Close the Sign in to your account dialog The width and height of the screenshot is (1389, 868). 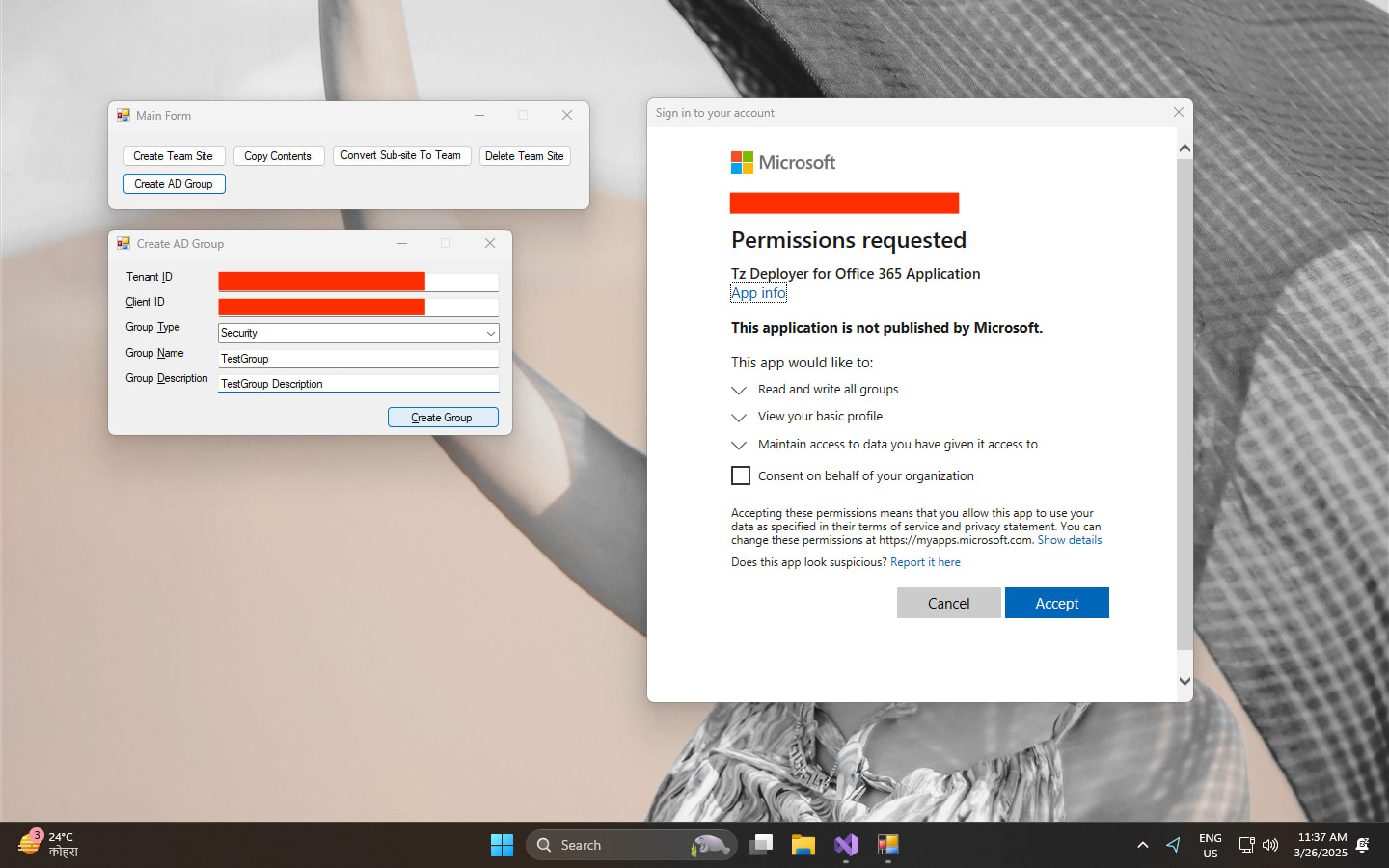(1178, 112)
